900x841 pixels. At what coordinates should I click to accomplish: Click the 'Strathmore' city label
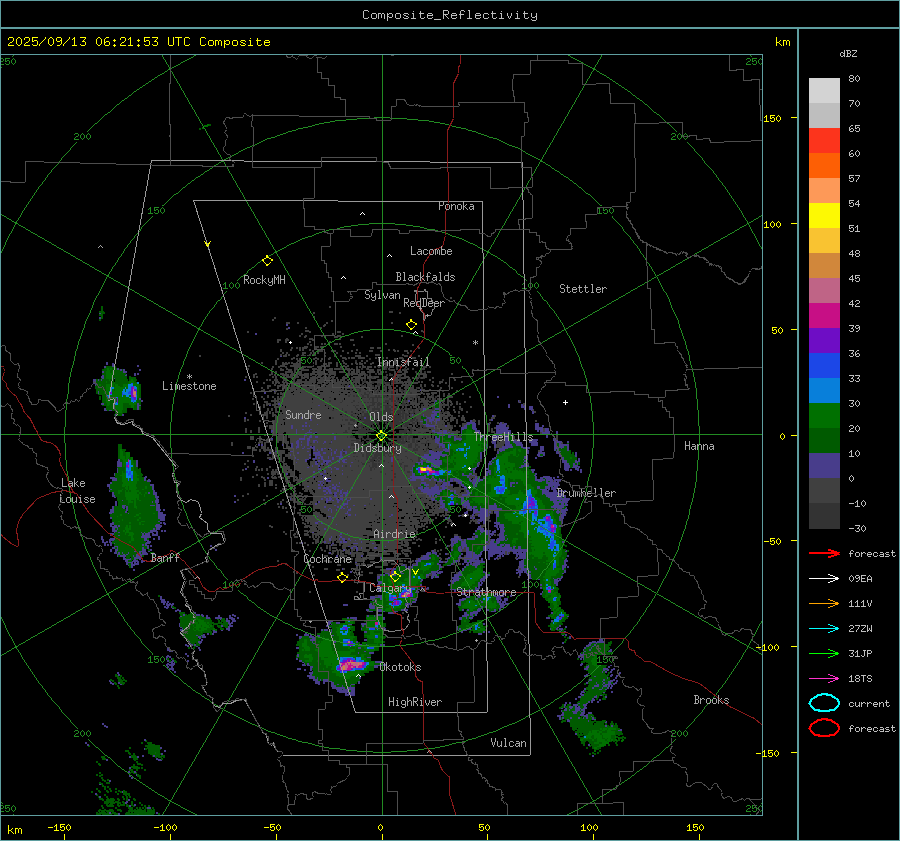point(486,592)
